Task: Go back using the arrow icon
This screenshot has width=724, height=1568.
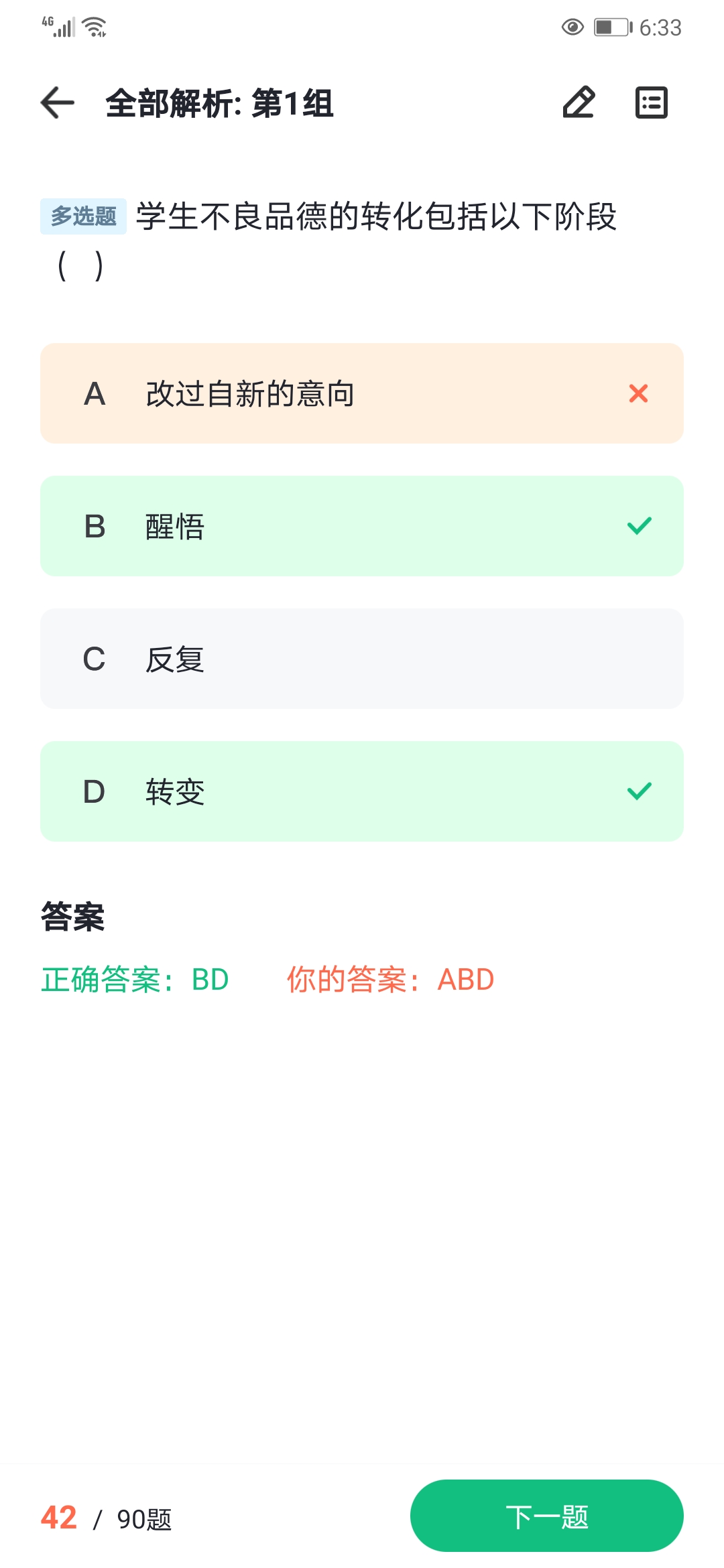Action: coord(58,103)
